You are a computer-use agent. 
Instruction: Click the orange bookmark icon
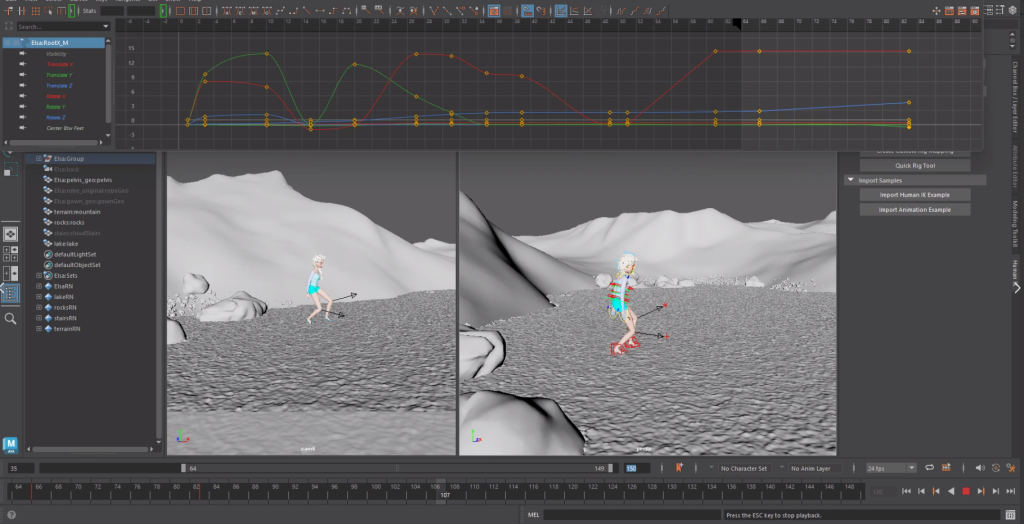(x=679, y=468)
